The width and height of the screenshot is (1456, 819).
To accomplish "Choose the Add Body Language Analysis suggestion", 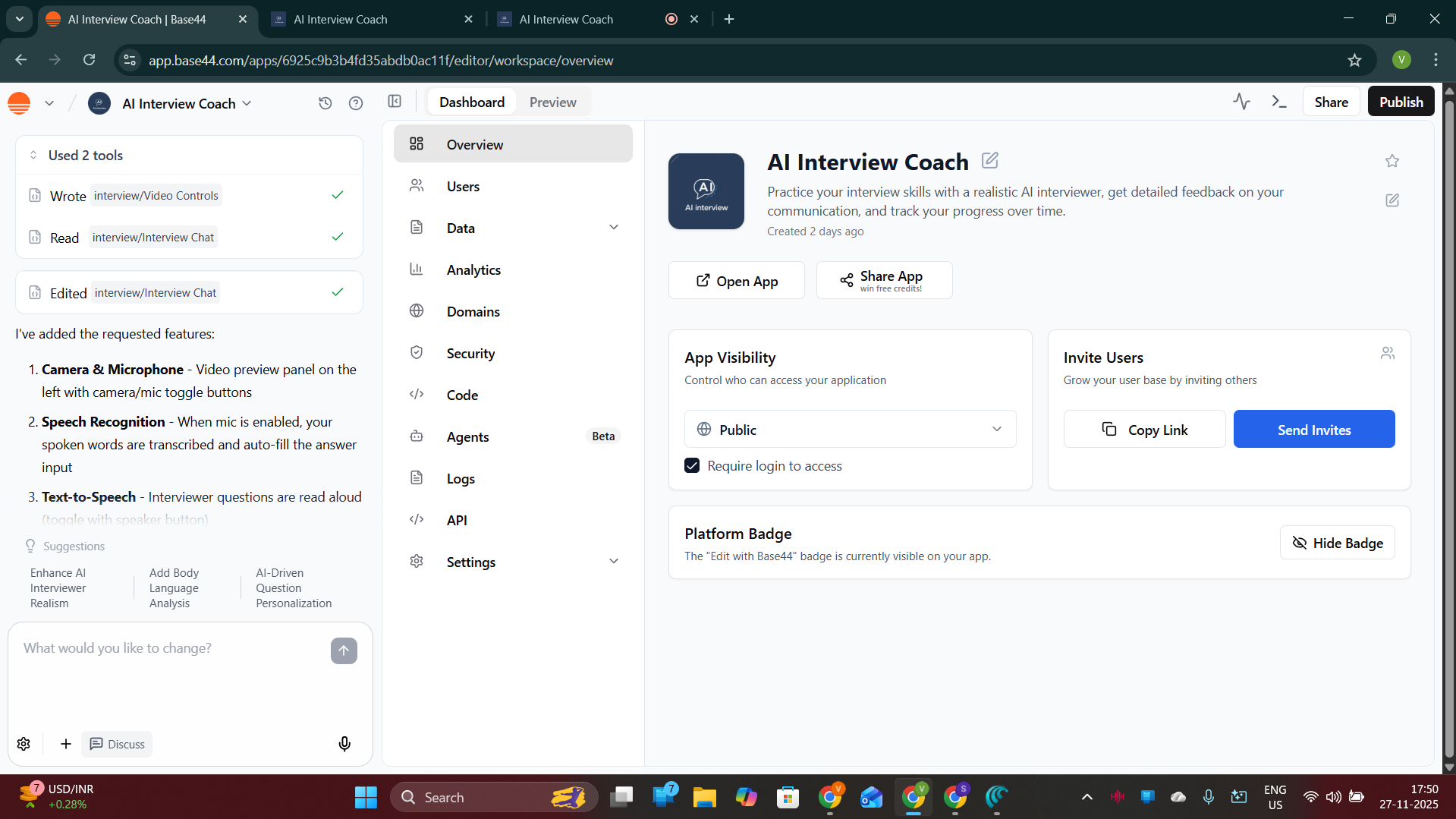I will pos(174,588).
